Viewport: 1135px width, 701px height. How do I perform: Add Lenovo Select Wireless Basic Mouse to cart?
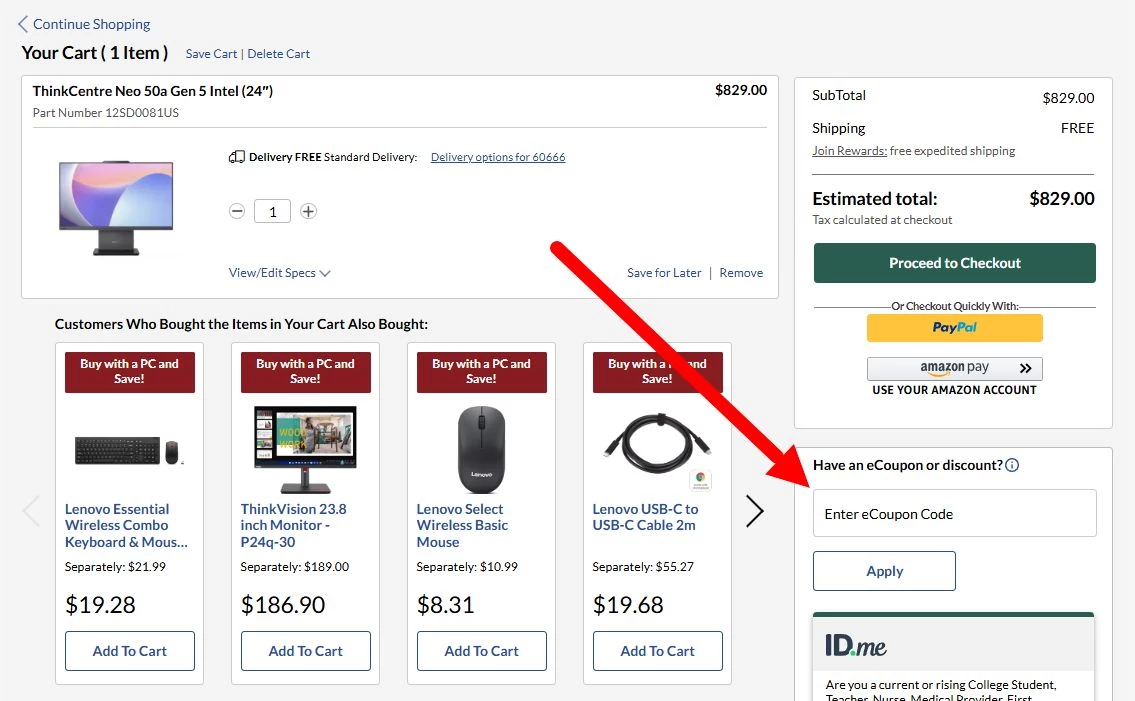[481, 651]
